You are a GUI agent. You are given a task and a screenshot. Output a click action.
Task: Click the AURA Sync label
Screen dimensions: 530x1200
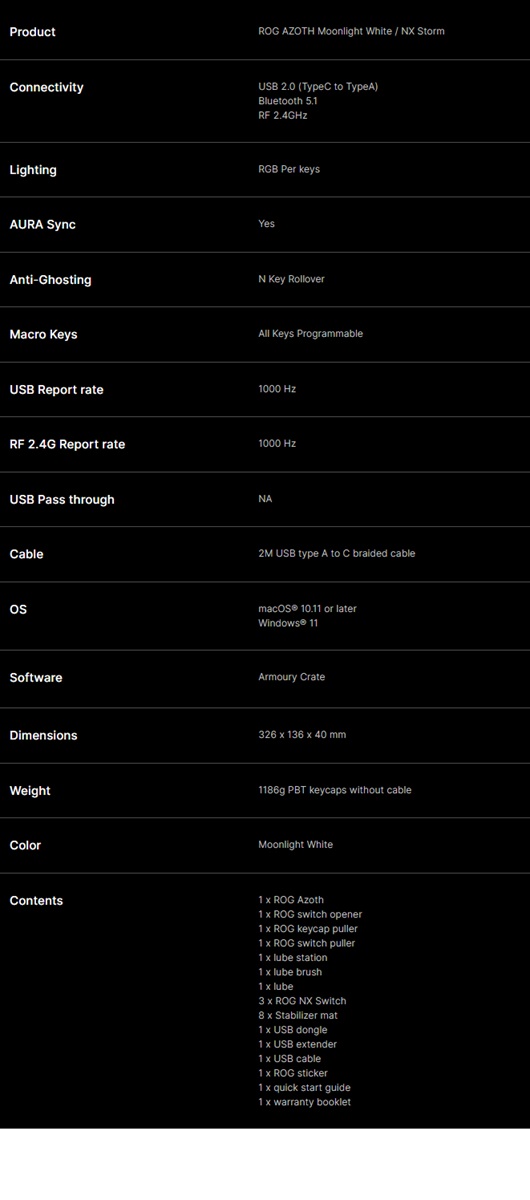point(42,225)
